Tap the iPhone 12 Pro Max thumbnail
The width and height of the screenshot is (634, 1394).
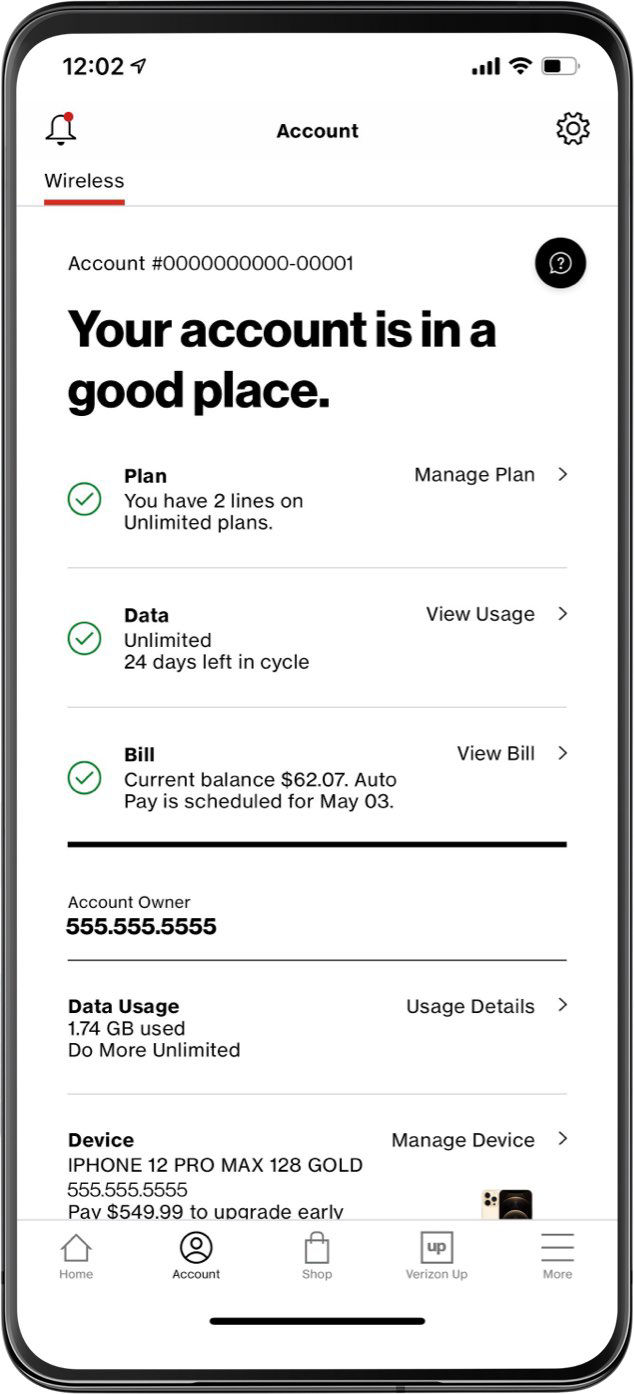507,1203
